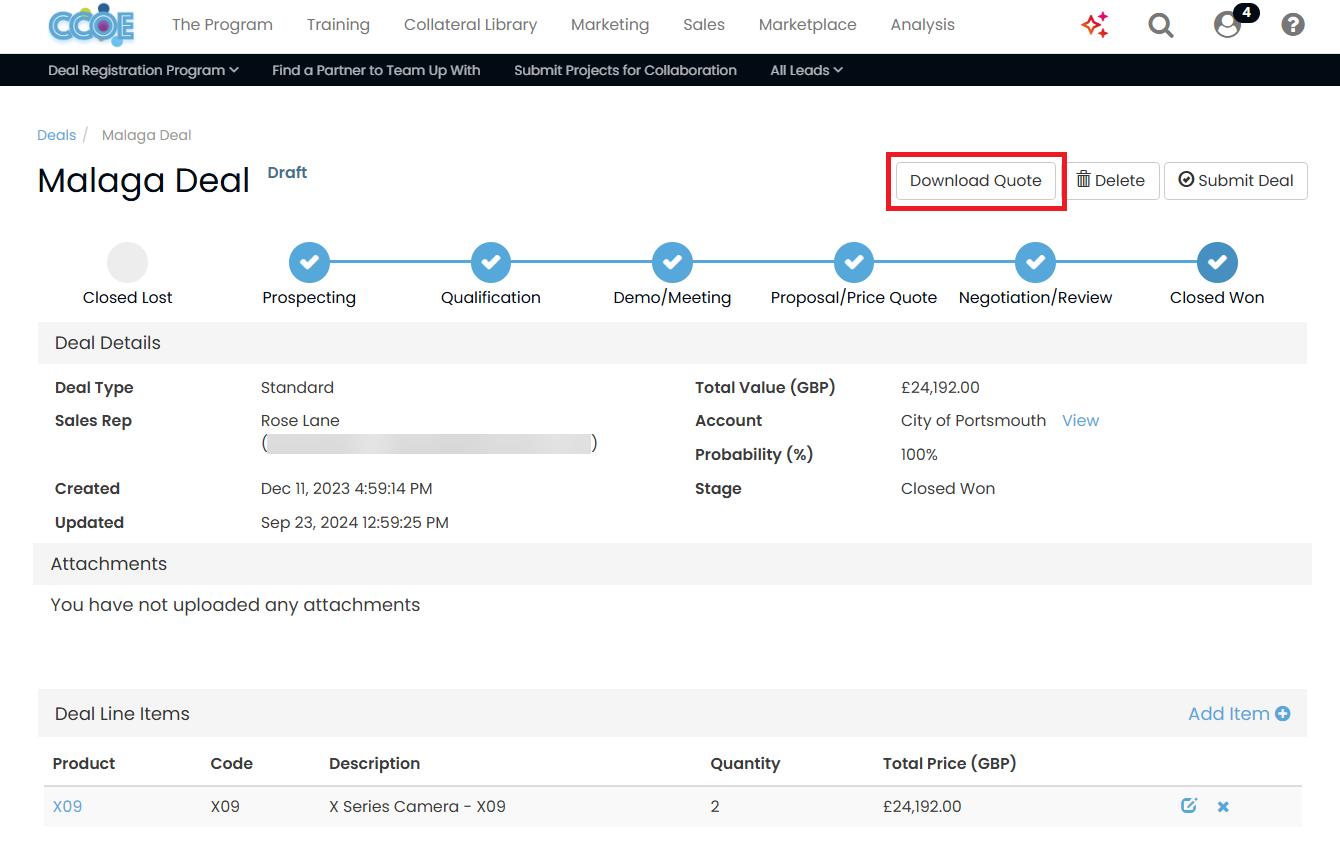Open the Training menu

(338, 25)
